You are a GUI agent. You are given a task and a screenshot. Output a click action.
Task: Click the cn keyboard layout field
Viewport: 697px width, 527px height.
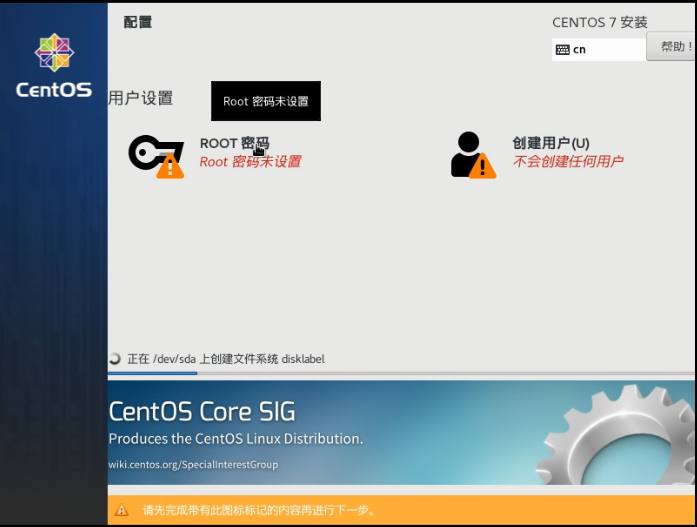(x=599, y=49)
